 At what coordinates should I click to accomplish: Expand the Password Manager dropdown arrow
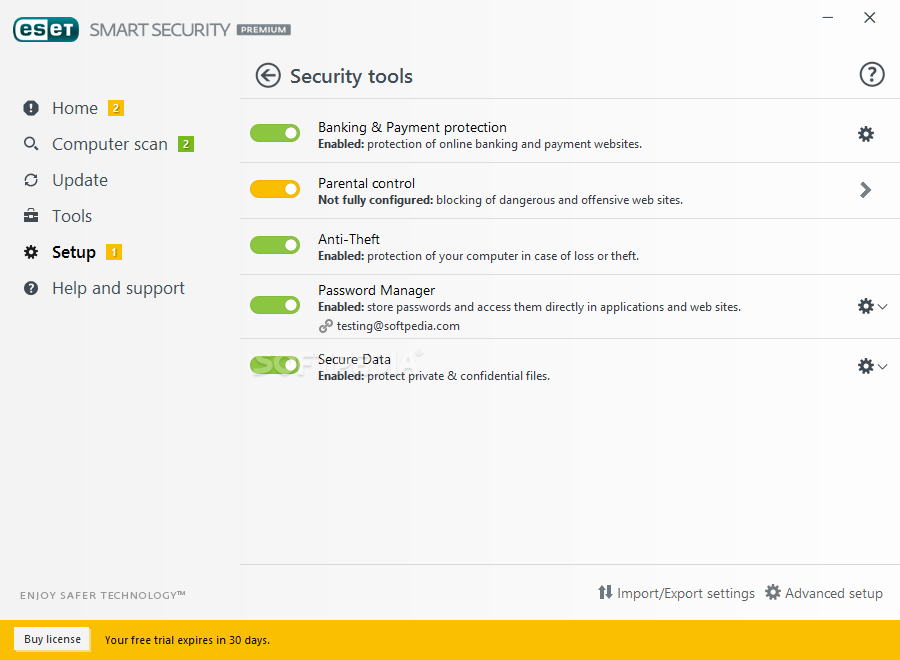[883, 306]
